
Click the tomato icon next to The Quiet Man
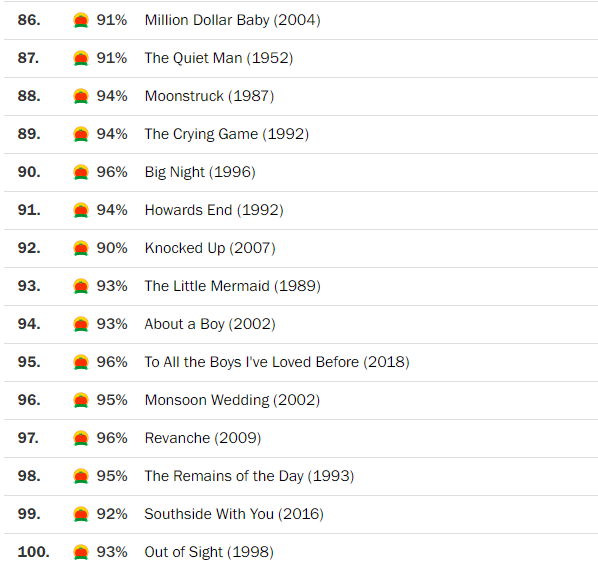point(81,58)
